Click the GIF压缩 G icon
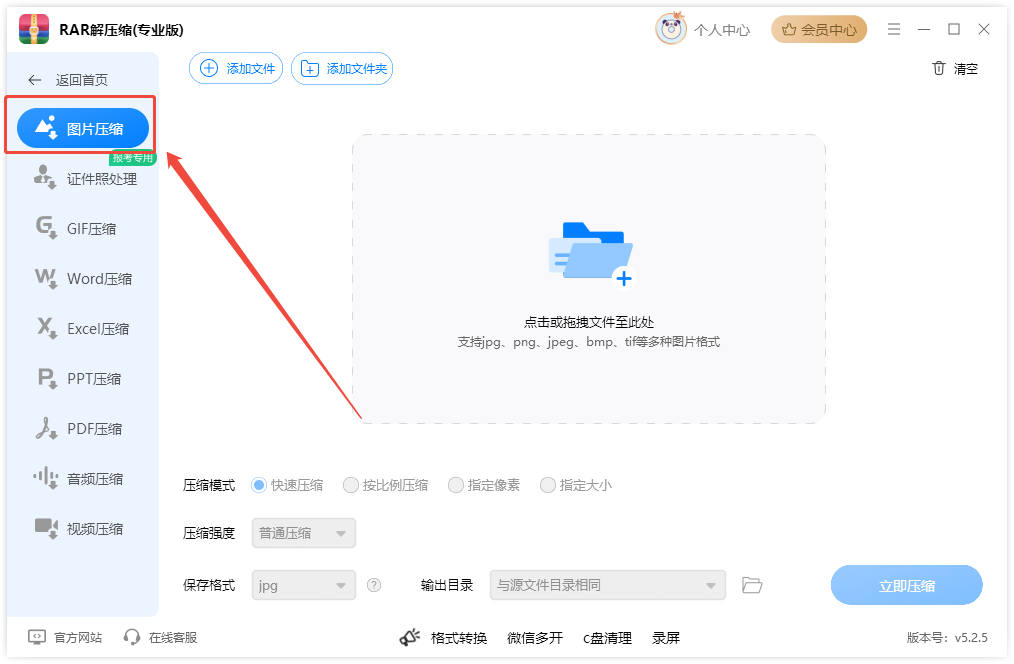 pyautogui.click(x=46, y=227)
